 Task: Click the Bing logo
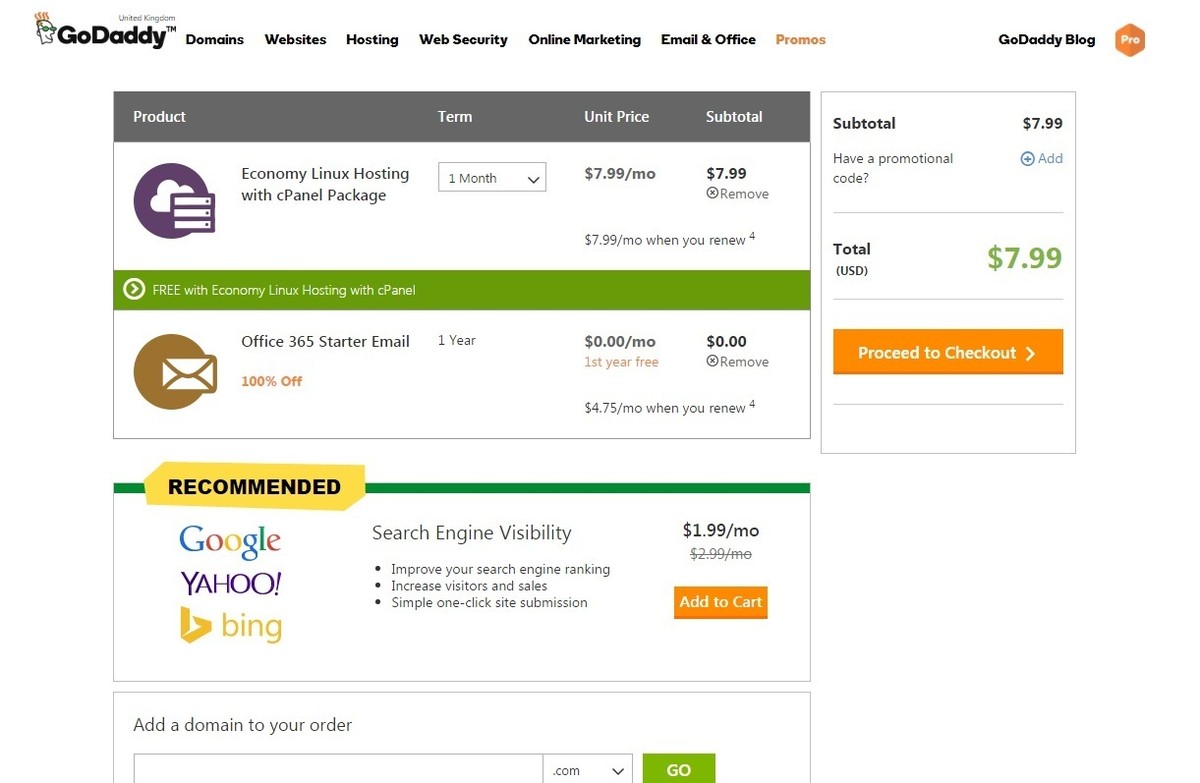(x=231, y=625)
